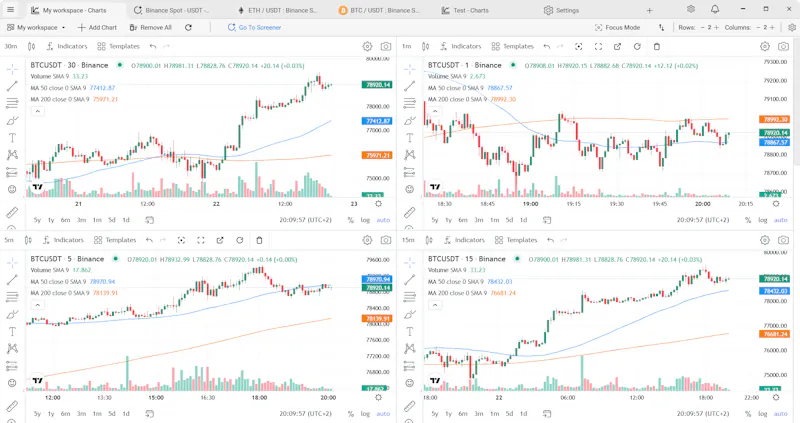
Task: Open 5m interval selector in bottom-left chart
Action: click(x=9, y=240)
